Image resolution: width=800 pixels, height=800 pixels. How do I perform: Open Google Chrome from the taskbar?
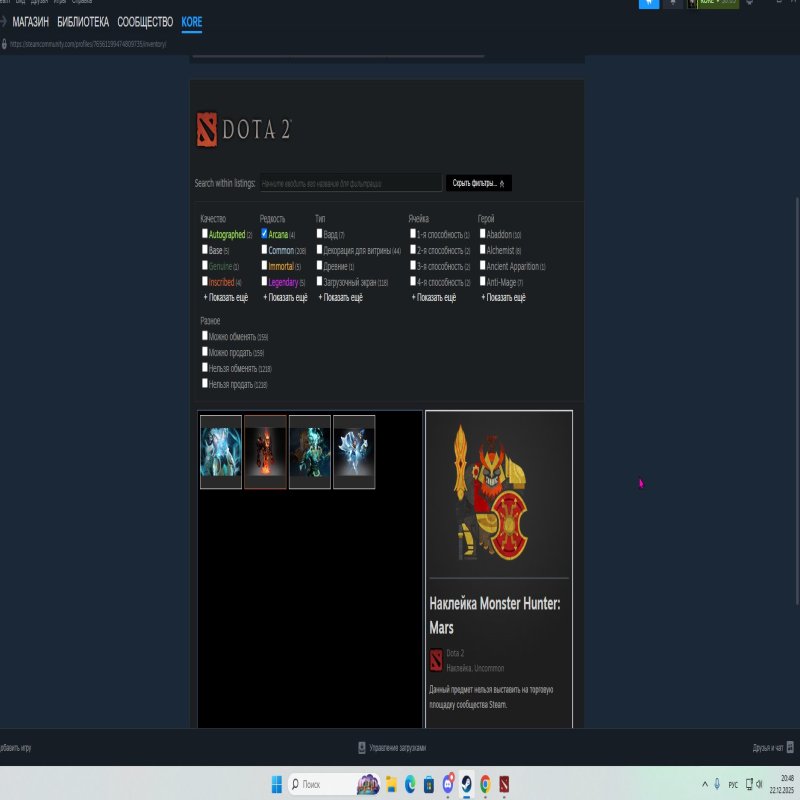(x=485, y=784)
